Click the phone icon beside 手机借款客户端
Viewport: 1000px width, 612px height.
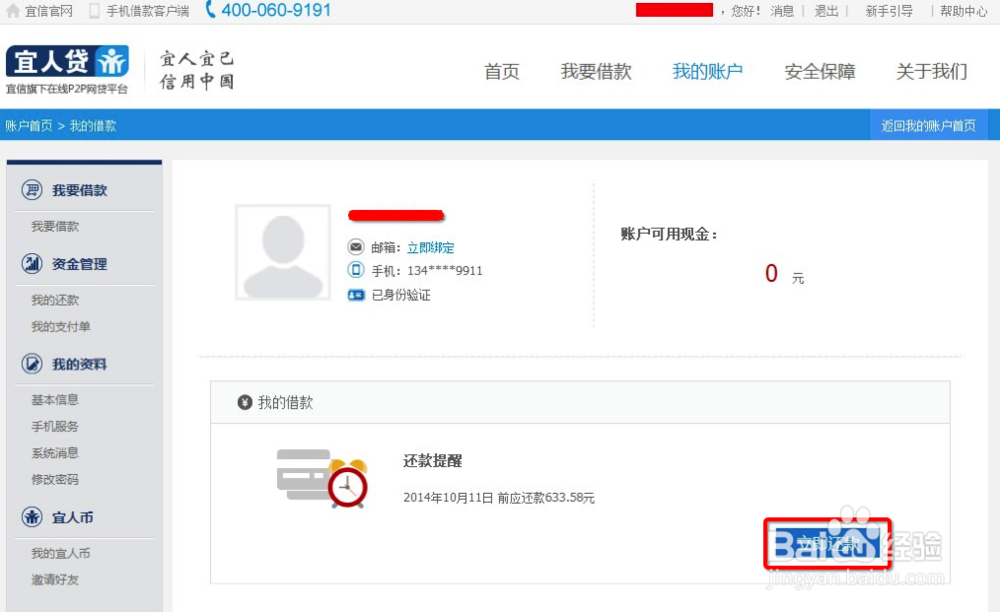pos(94,11)
